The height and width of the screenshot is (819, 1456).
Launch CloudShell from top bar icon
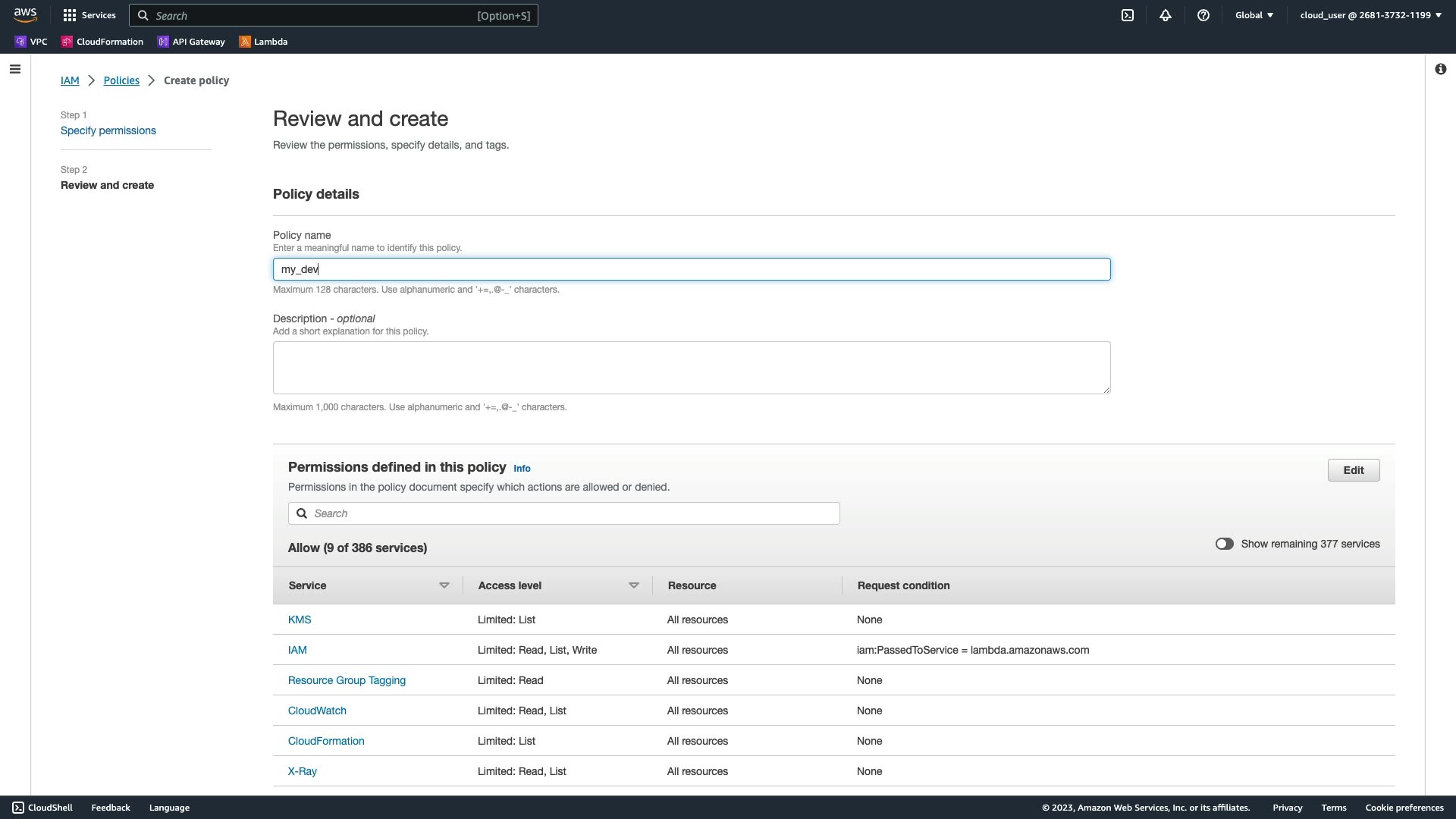point(1128,15)
